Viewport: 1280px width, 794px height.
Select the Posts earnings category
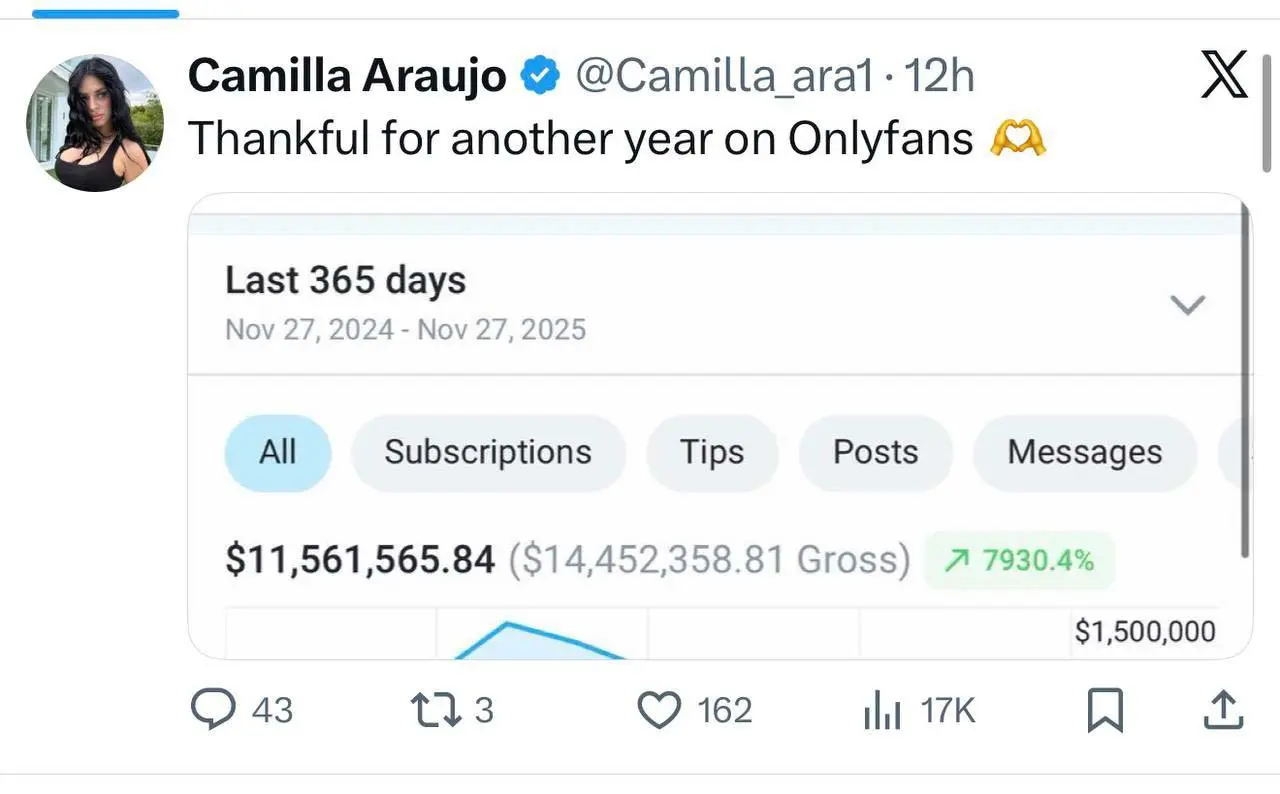coord(875,452)
